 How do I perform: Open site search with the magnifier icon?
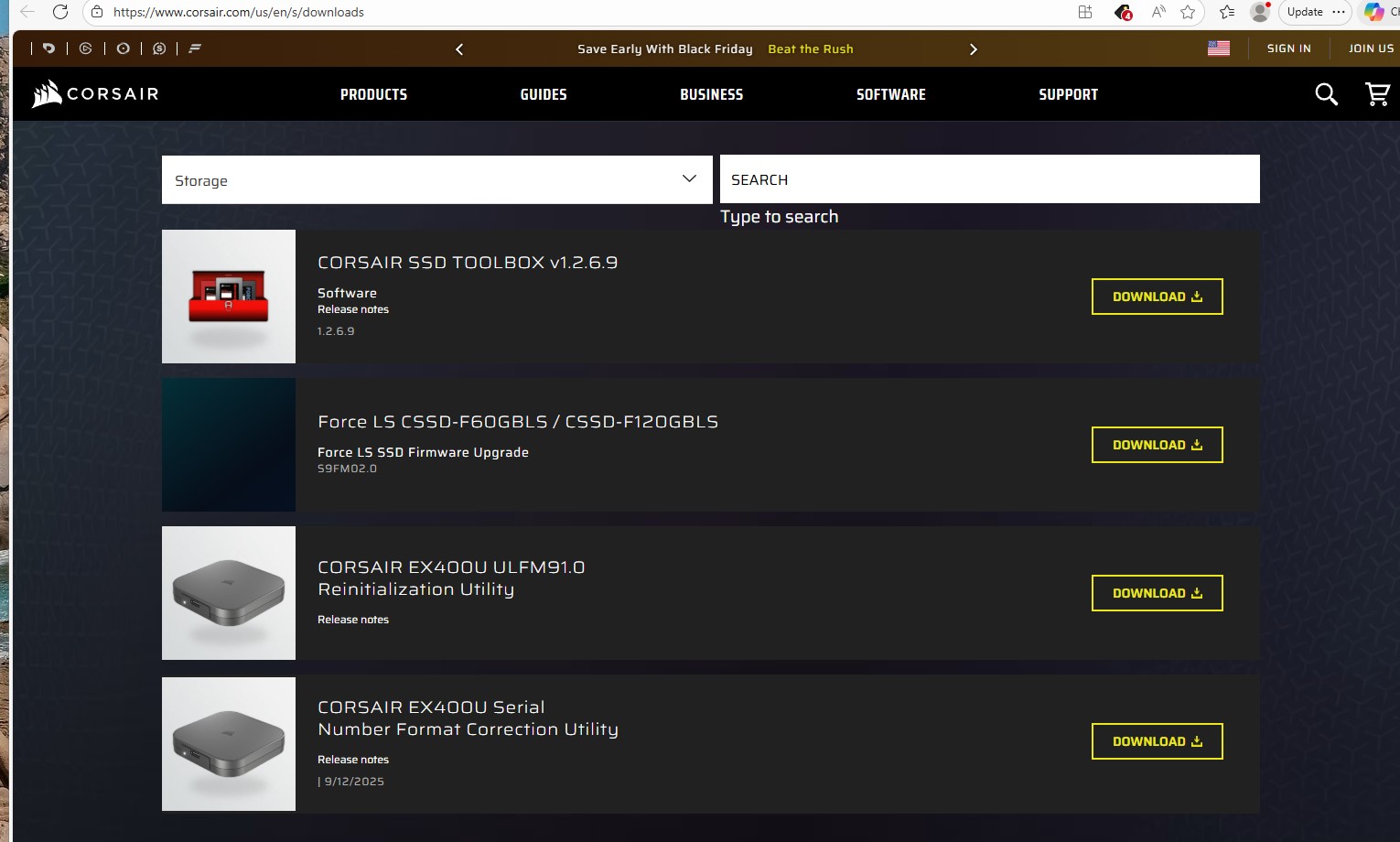[x=1326, y=93]
